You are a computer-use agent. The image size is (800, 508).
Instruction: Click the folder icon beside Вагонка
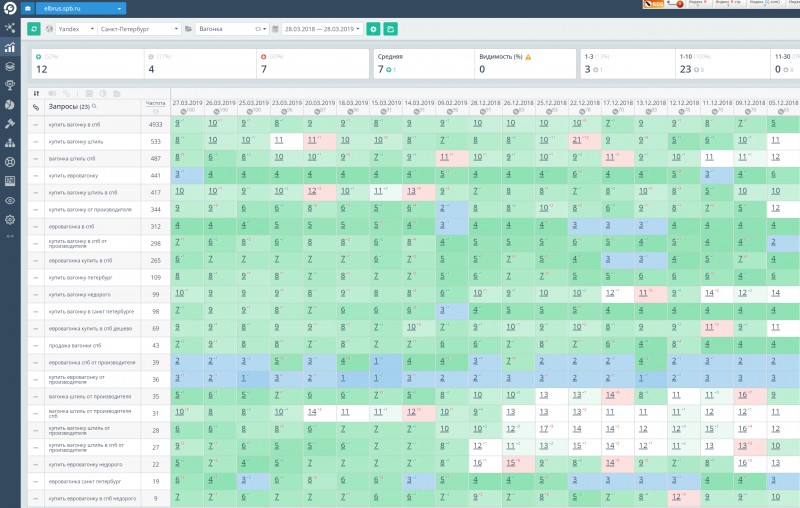188,29
